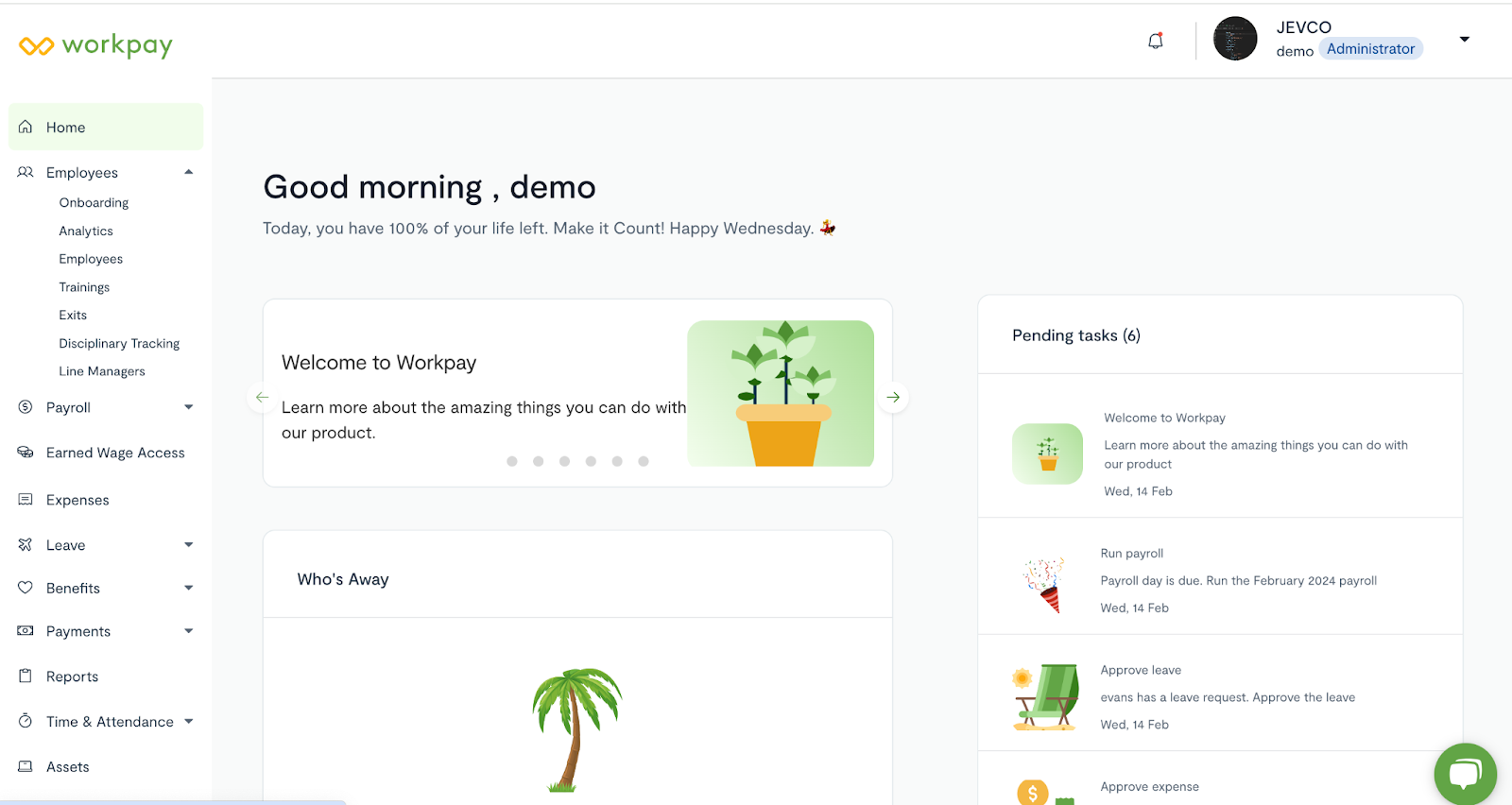This screenshot has width=1512, height=805.
Task: Click the Workpay logo
Action: point(95,45)
